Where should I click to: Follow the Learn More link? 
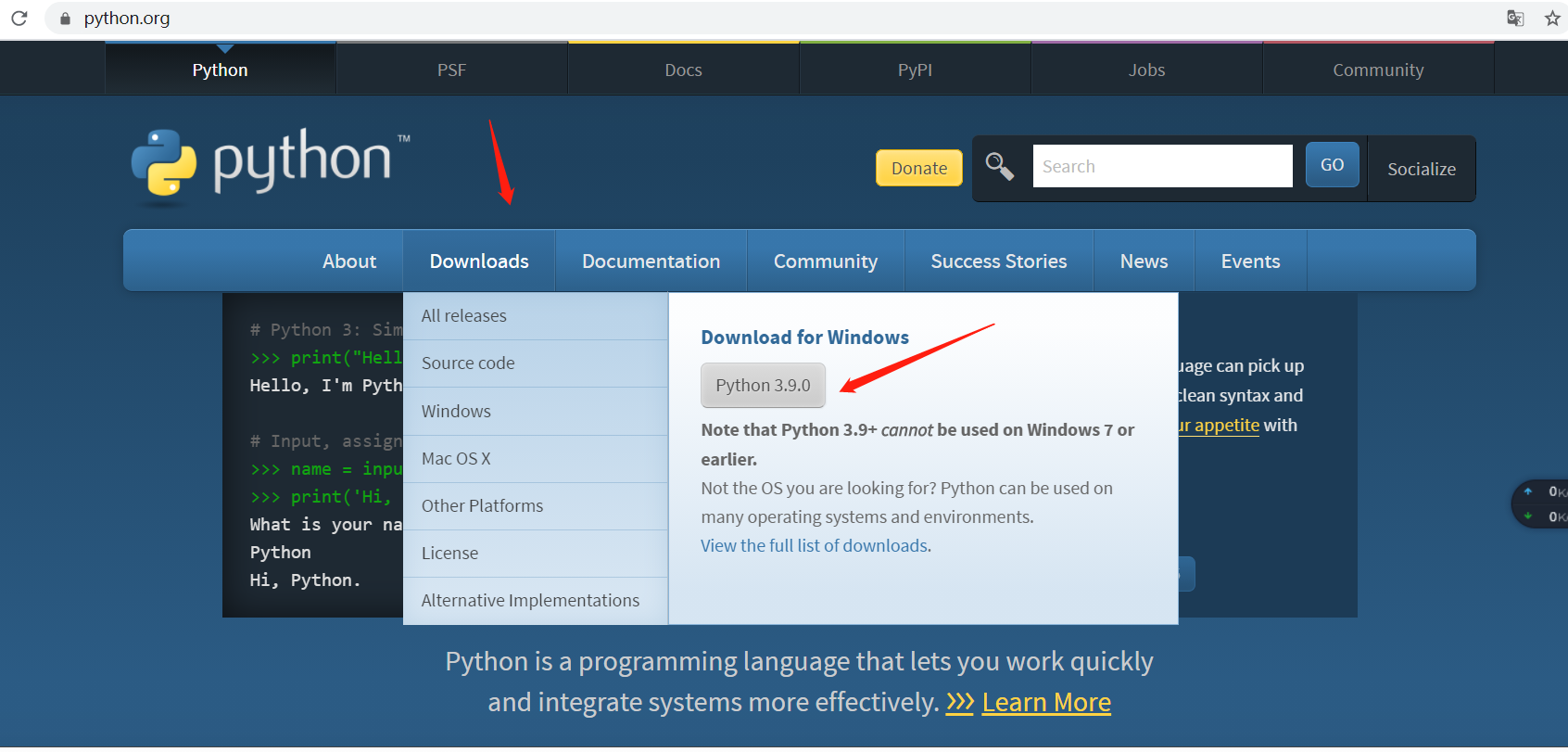click(1046, 703)
